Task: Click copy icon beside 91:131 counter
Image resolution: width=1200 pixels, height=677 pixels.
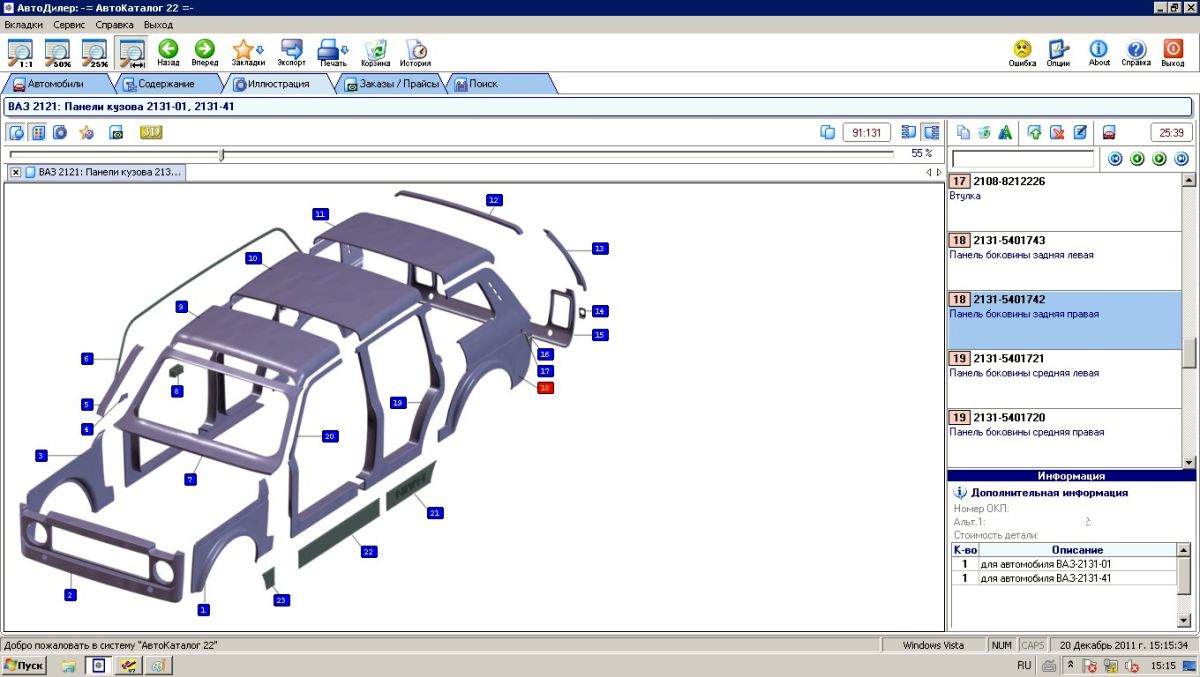Action: (827, 132)
